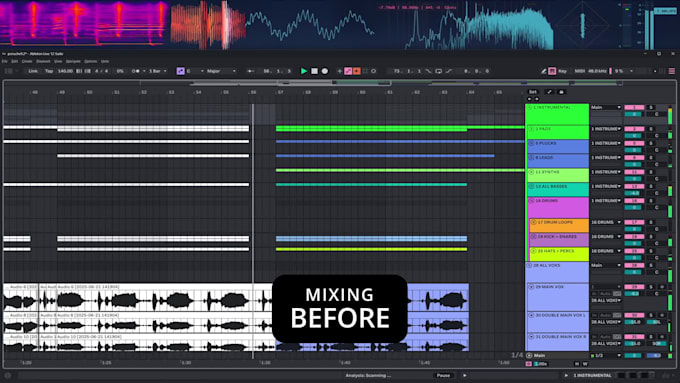680x383 pixels.
Task: Adjust the 13 ALL BASSES track volume slider
Action: 634,193
